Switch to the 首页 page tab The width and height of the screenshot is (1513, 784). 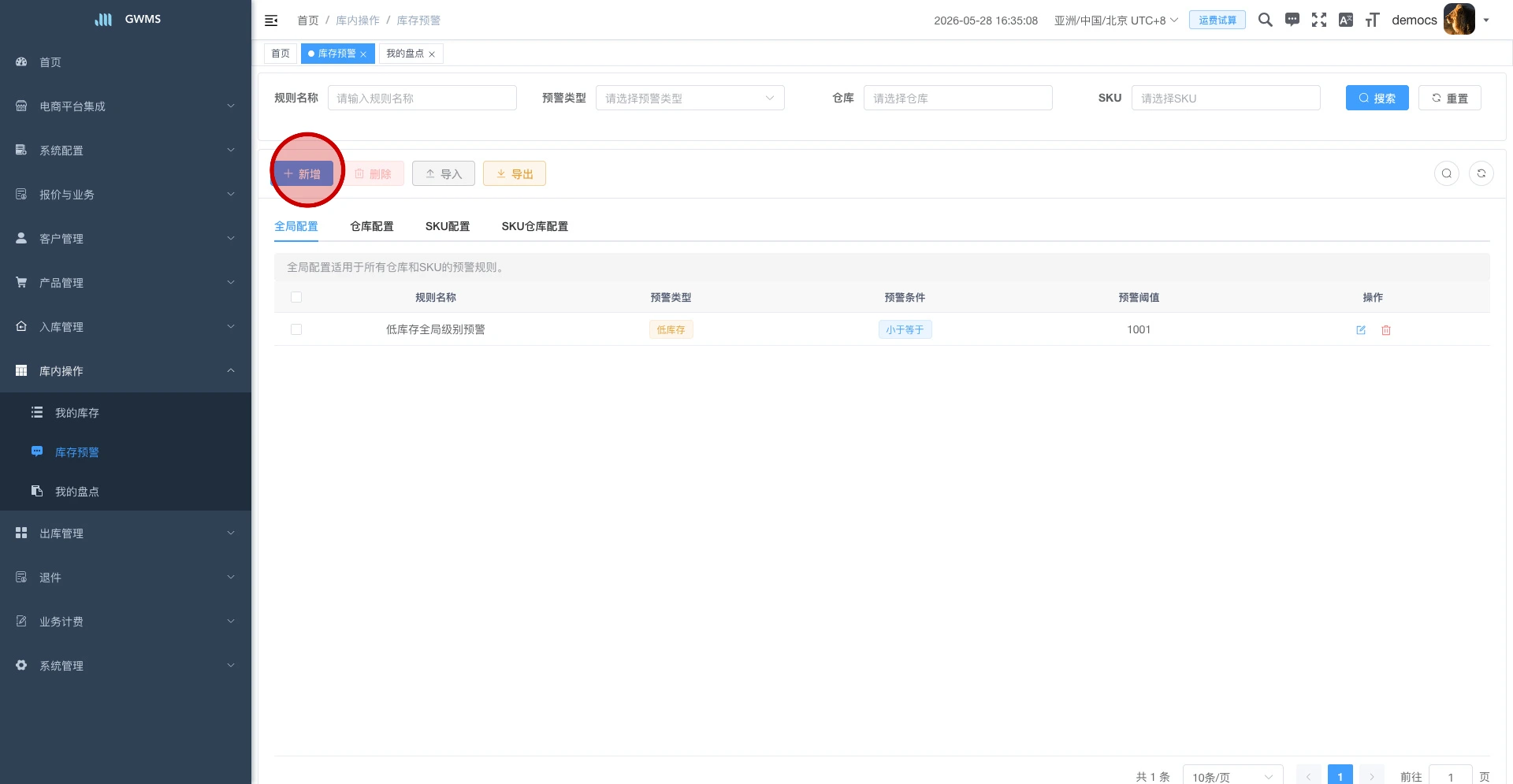point(281,54)
